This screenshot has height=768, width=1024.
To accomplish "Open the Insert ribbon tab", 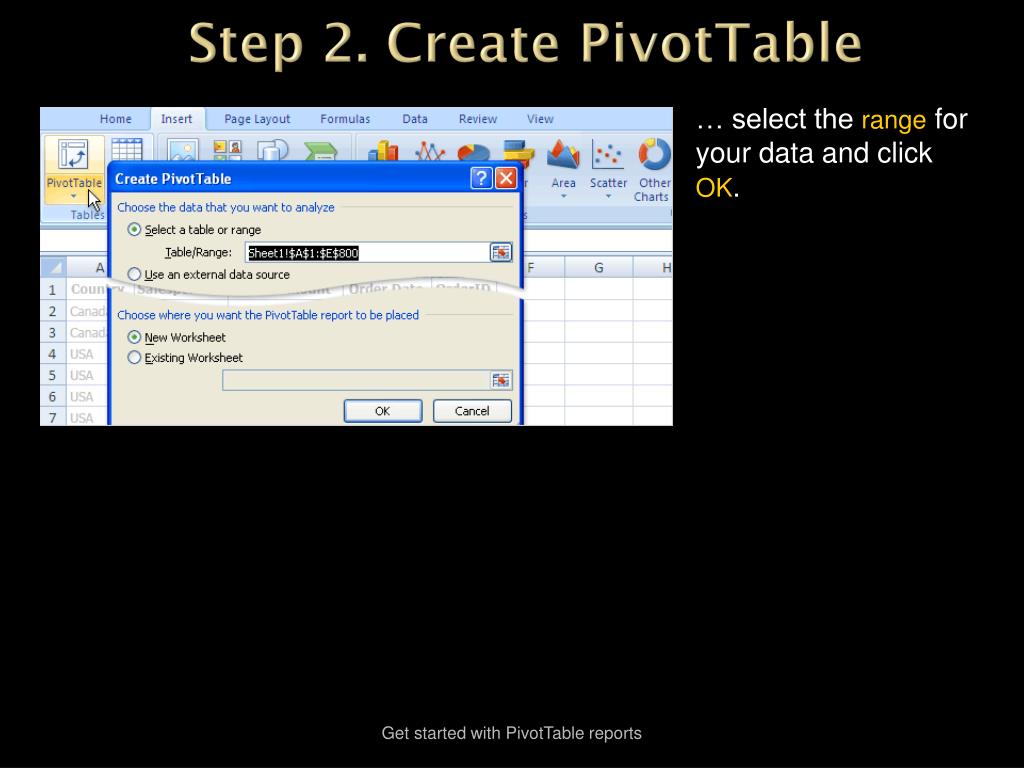I will click(176, 119).
